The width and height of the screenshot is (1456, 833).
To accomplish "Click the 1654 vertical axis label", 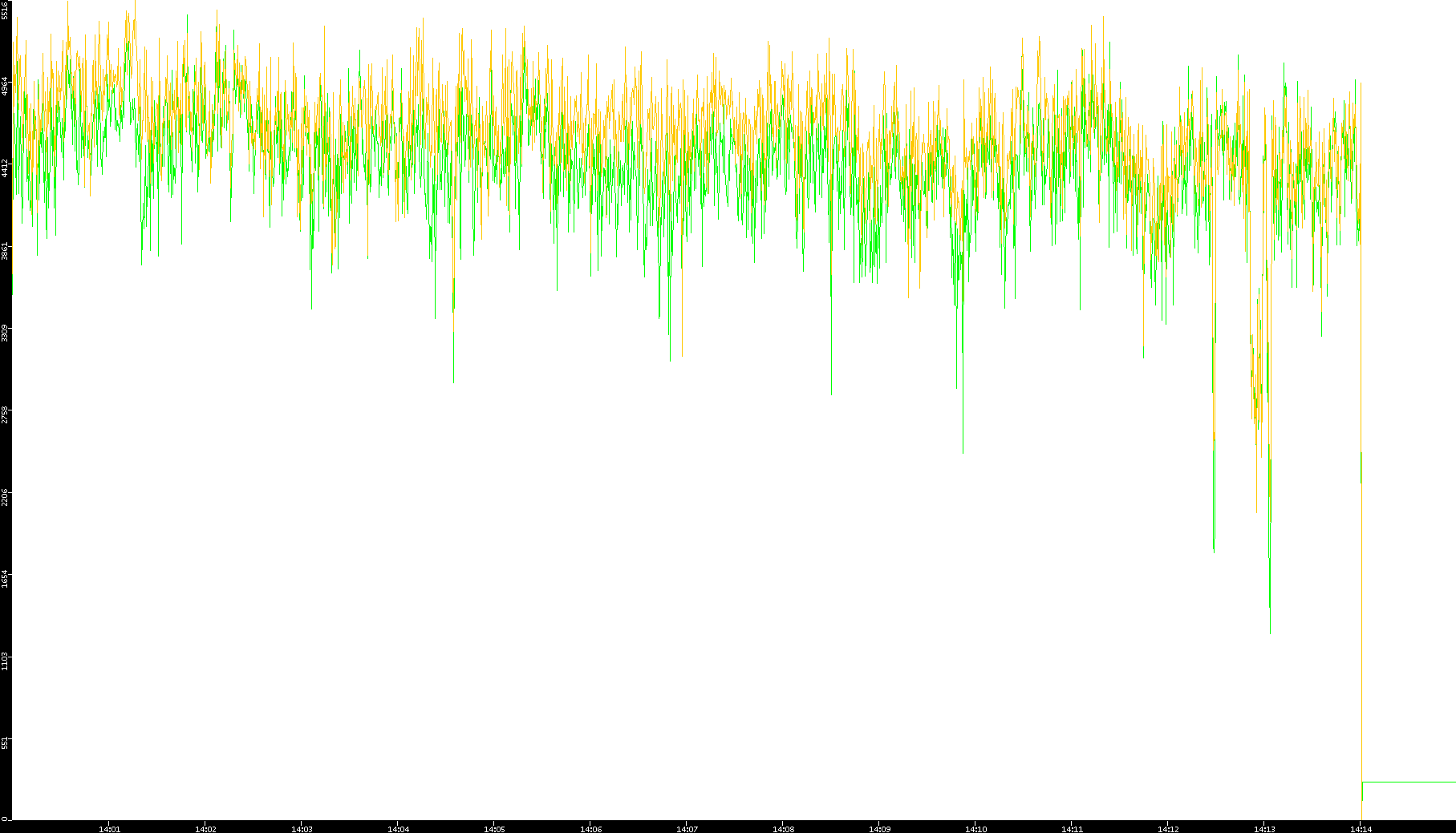I will [x=5, y=579].
